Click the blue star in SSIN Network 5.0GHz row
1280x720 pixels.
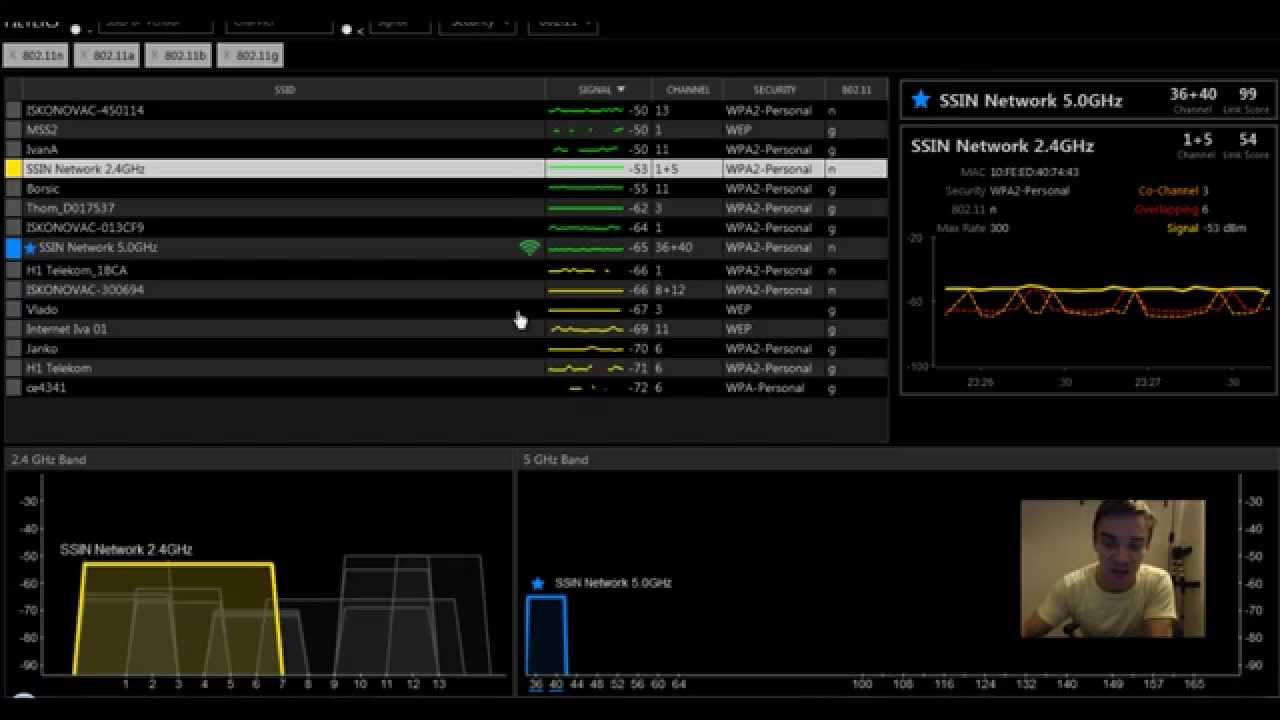point(30,248)
